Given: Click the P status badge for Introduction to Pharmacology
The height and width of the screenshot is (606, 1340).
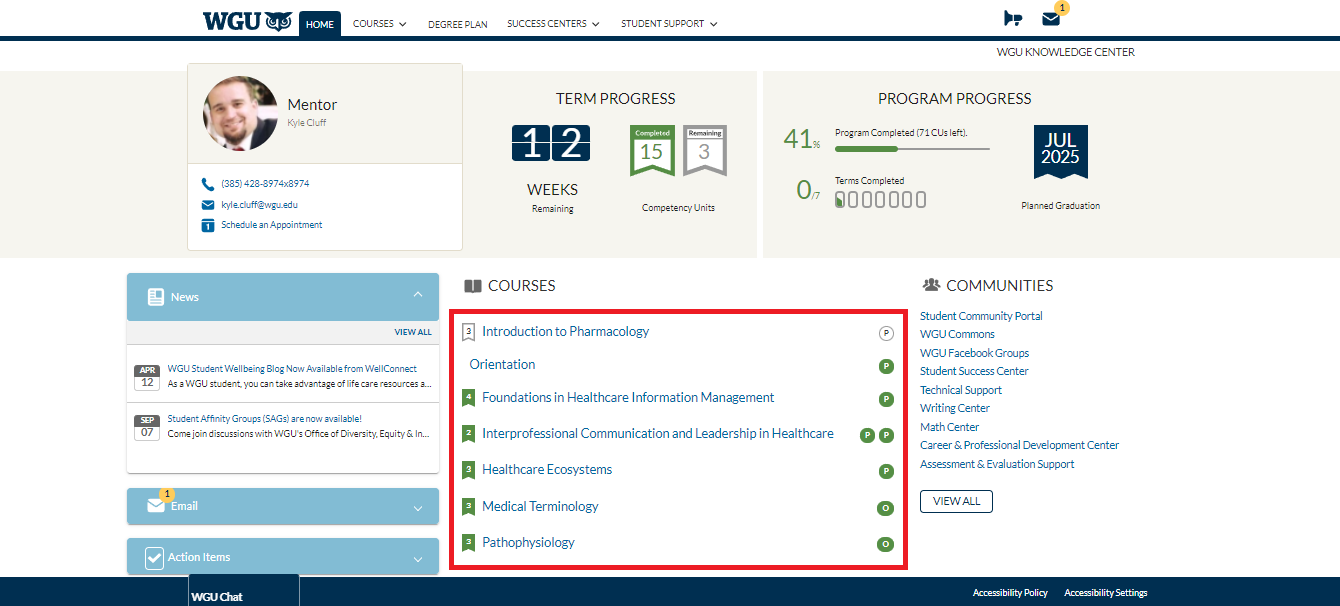Looking at the screenshot, I should click(886, 333).
